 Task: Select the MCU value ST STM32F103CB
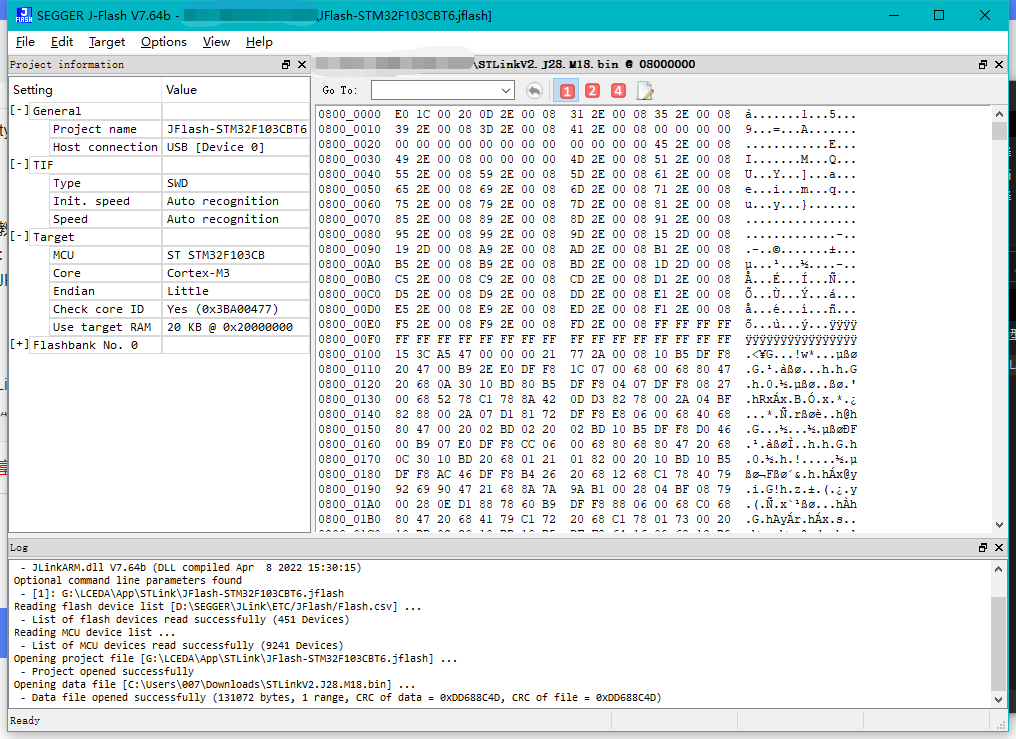(x=216, y=255)
